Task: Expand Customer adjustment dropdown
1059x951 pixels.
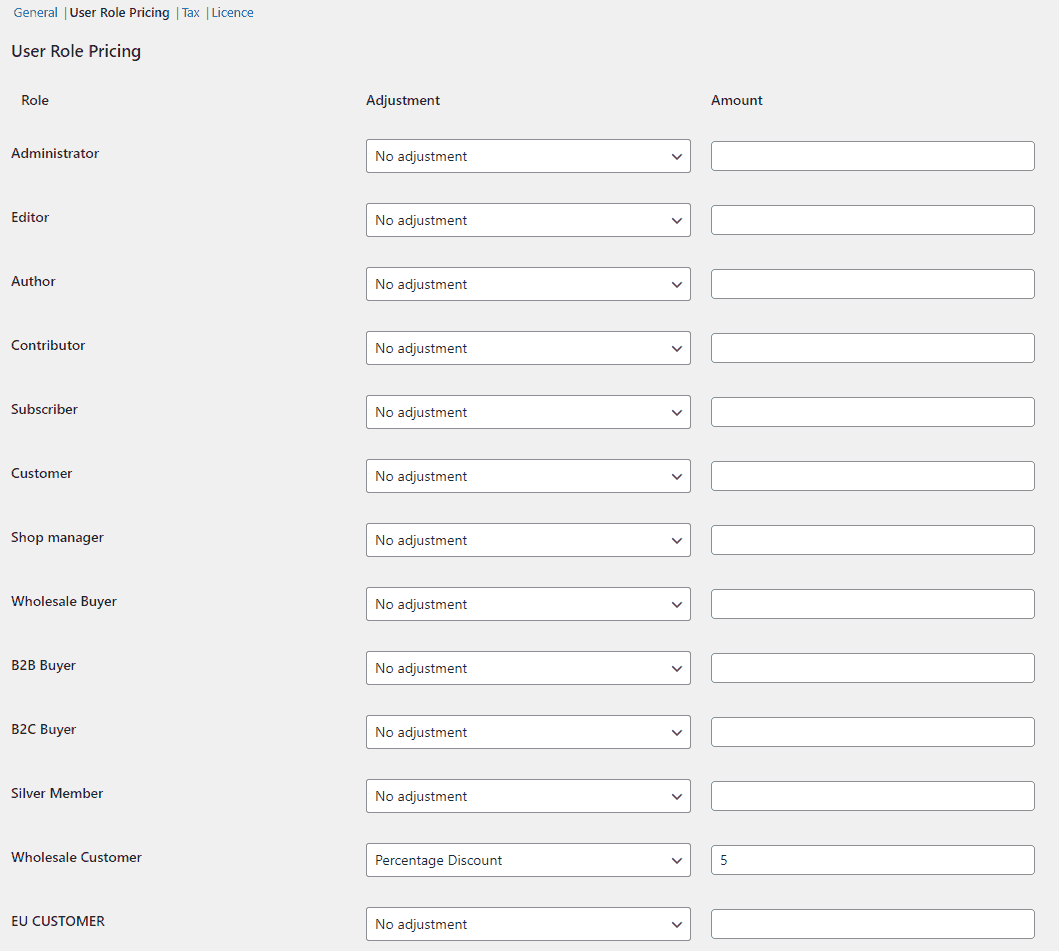Action: coord(528,476)
